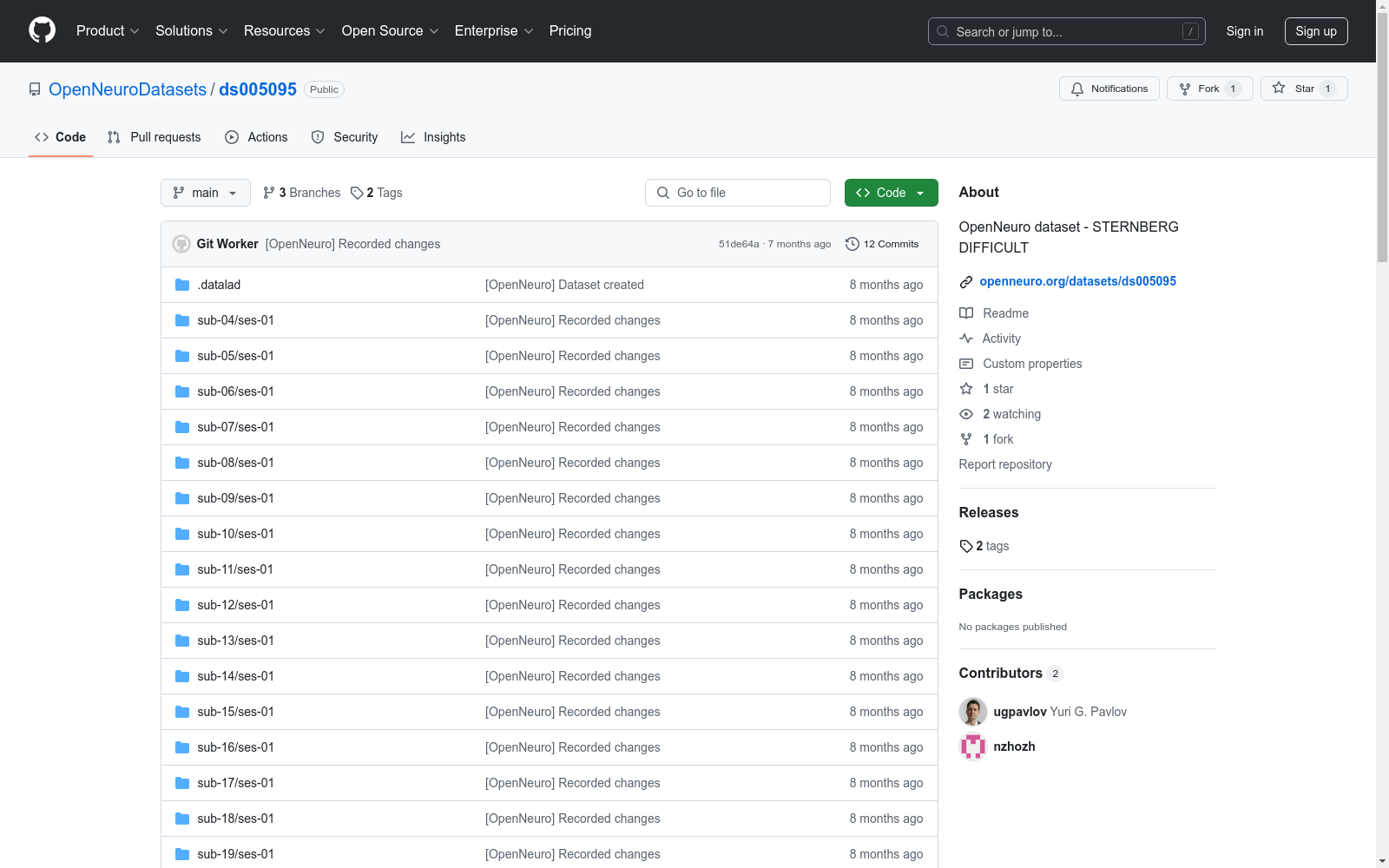This screenshot has height=868, width=1389.
Task: Open the sub-15/ses-01 folder name
Action: click(235, 712)
